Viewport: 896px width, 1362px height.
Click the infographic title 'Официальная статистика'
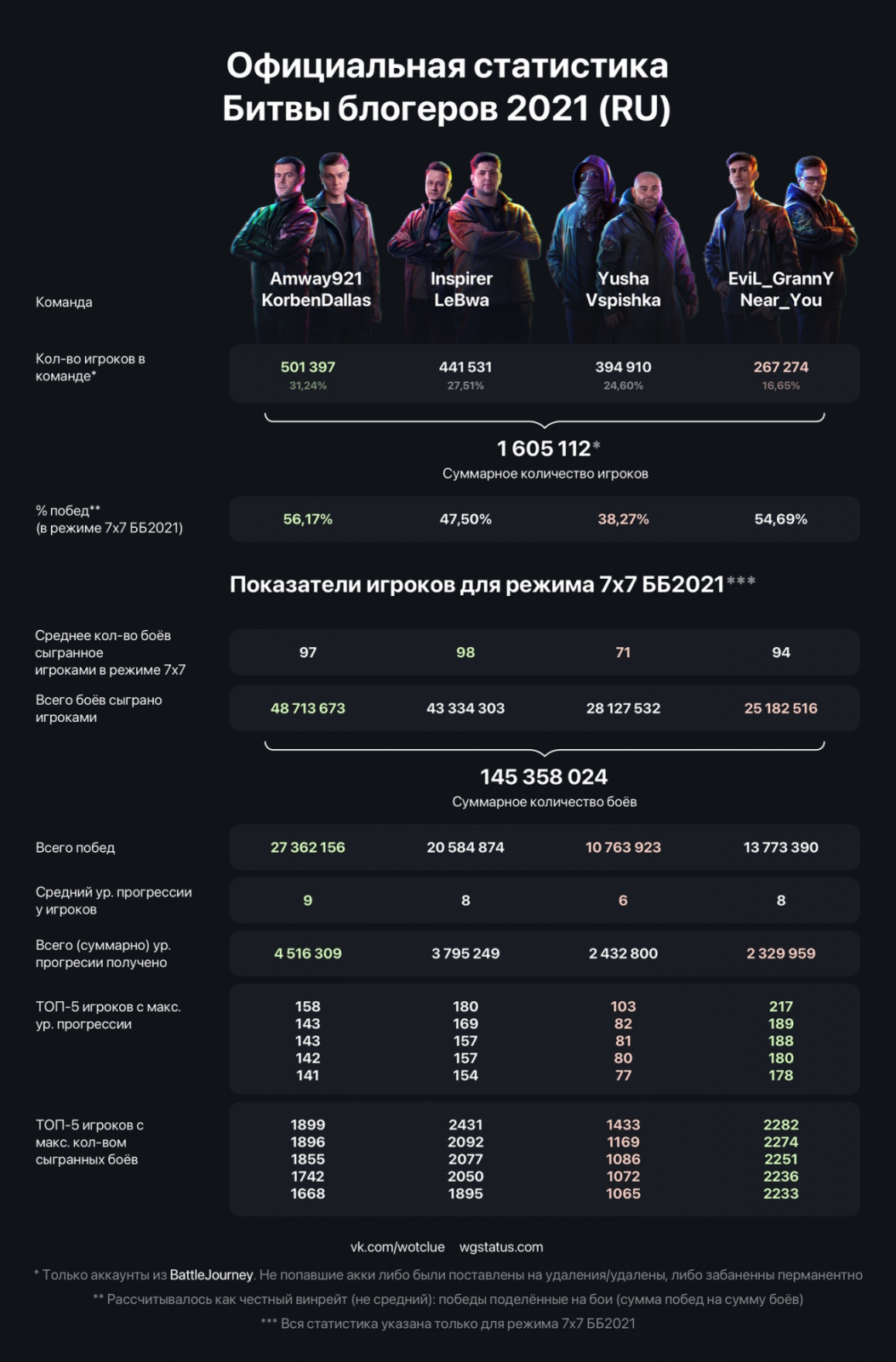(447, 66)
